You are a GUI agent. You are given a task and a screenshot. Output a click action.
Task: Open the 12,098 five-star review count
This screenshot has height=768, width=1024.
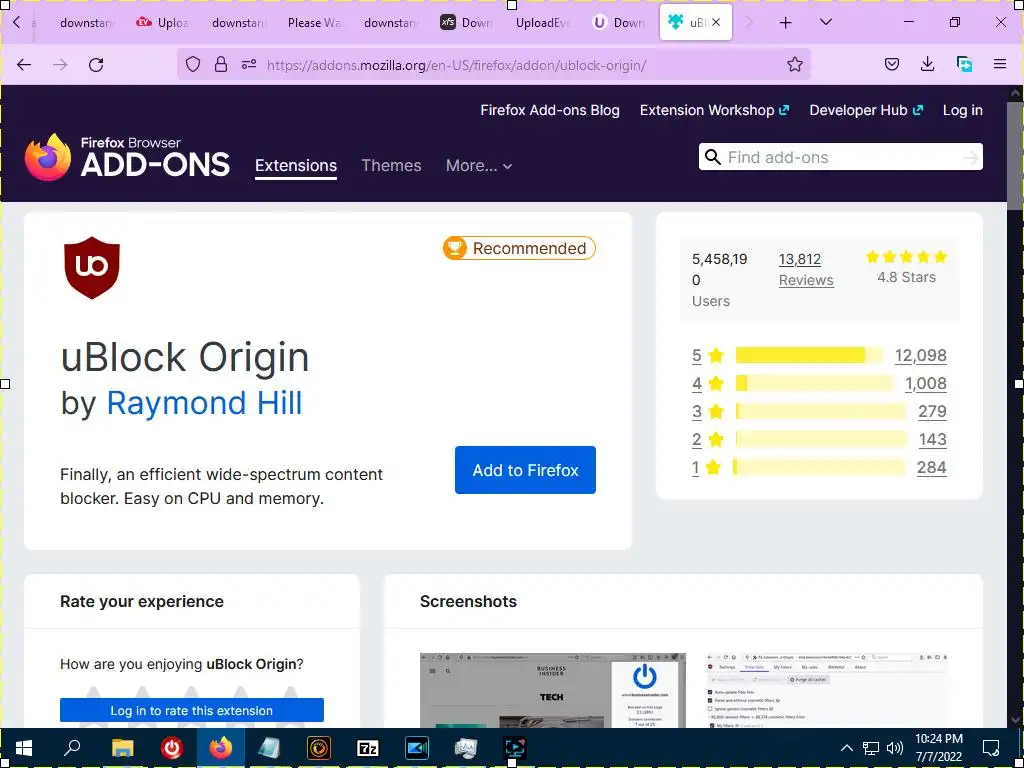921,355
